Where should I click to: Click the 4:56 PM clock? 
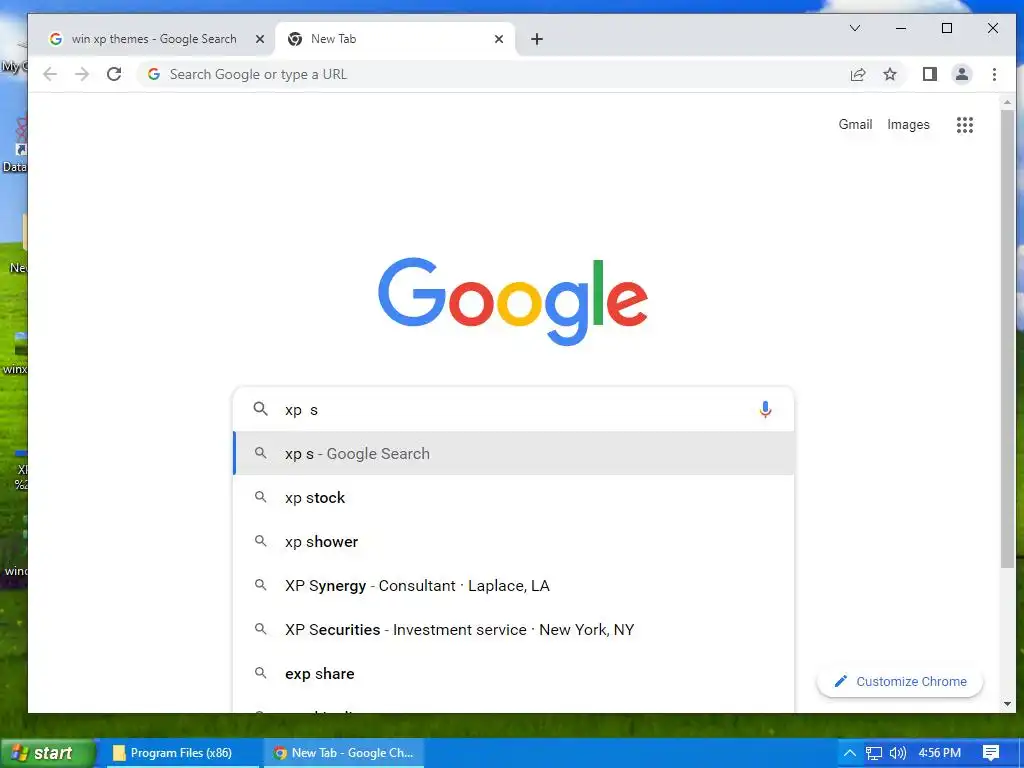[940, 753]
